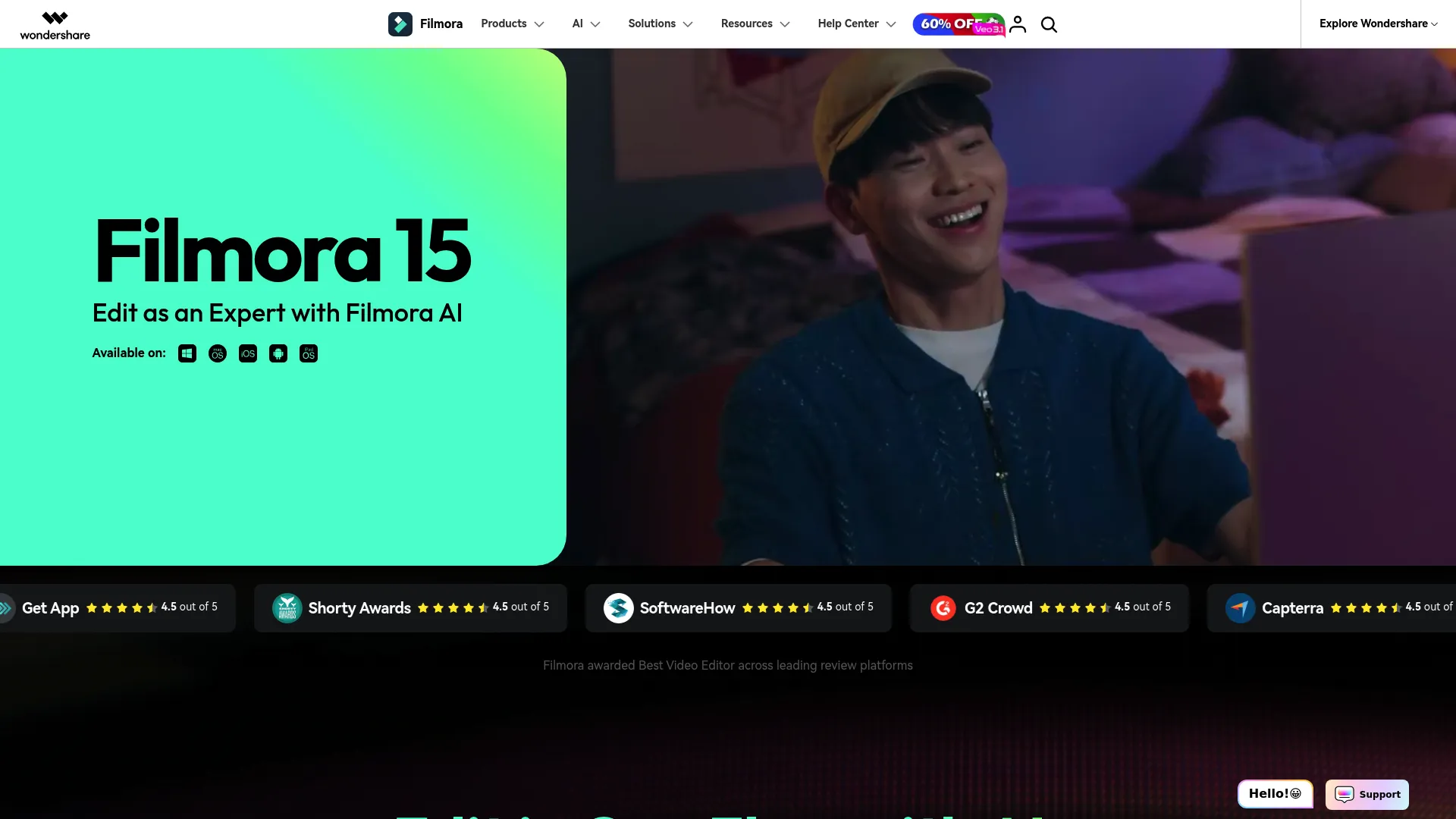Click "Edit as an Expert with Filmora AI" text
Viewport: 1456px width, 819px height.
coord(278,313)
